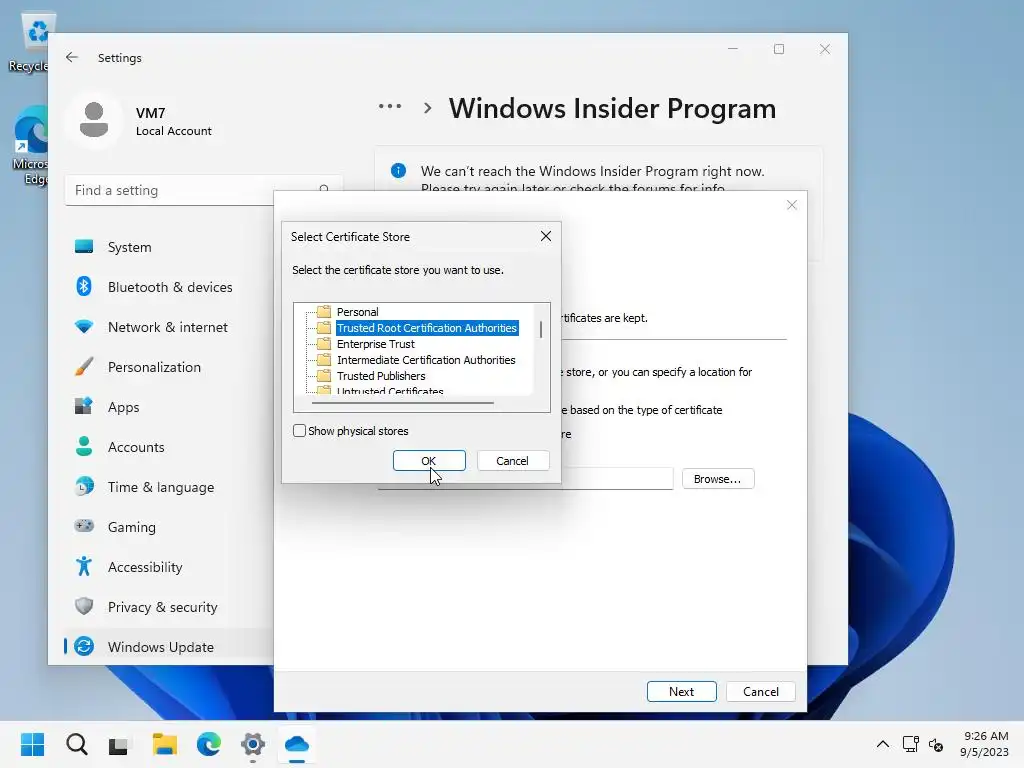The width and height of the screenshot is (1024, 768).
Task: Click the muted volume tray icon
Action: pos(936,744)
